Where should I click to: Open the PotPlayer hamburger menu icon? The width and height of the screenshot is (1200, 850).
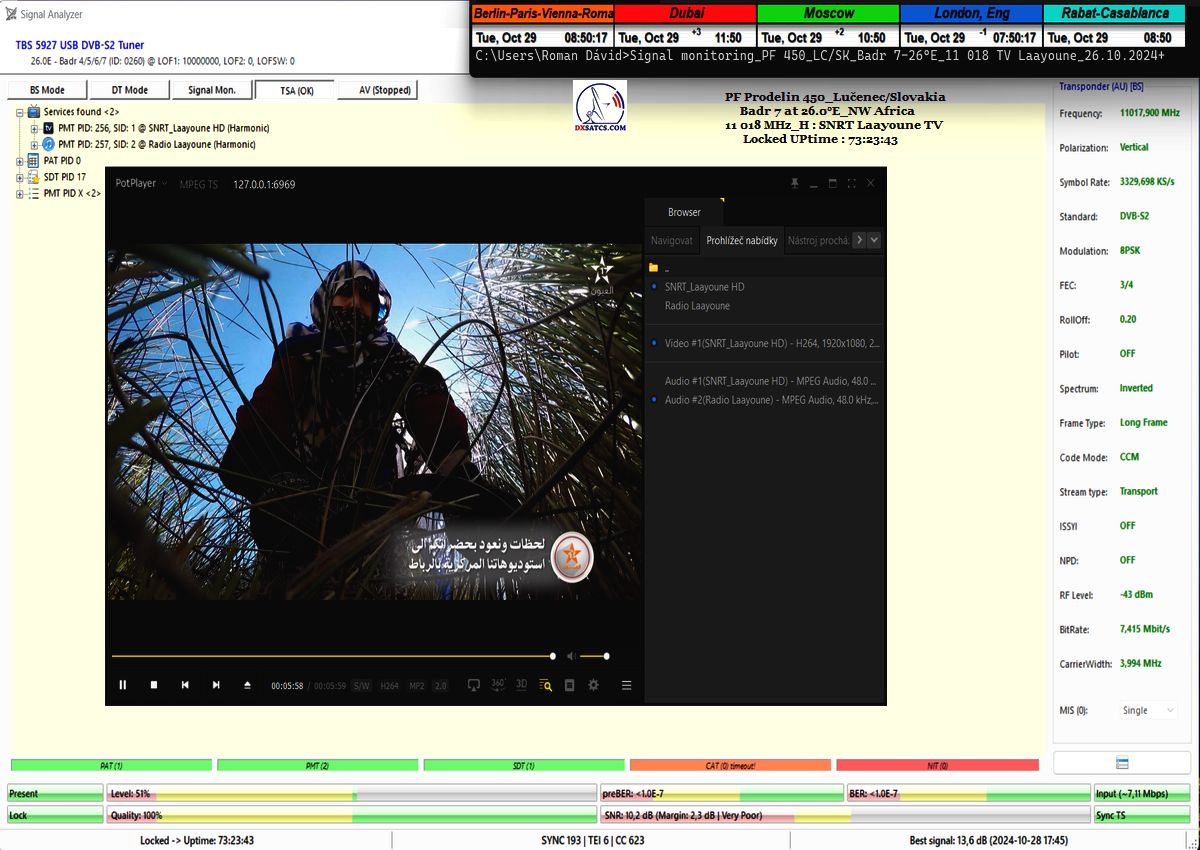tap(627, 685)
